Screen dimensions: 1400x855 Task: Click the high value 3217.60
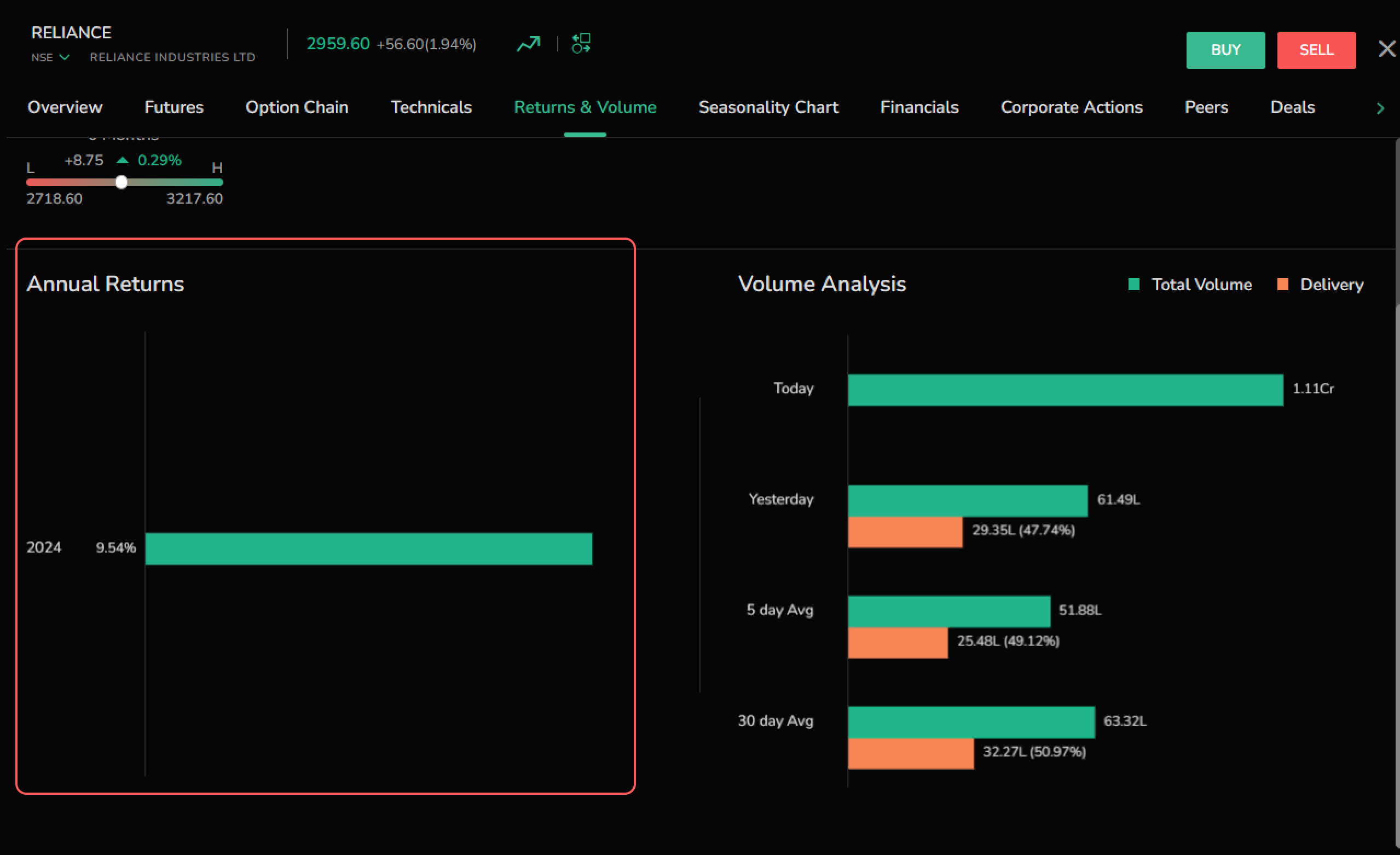(x=194, y=199)
